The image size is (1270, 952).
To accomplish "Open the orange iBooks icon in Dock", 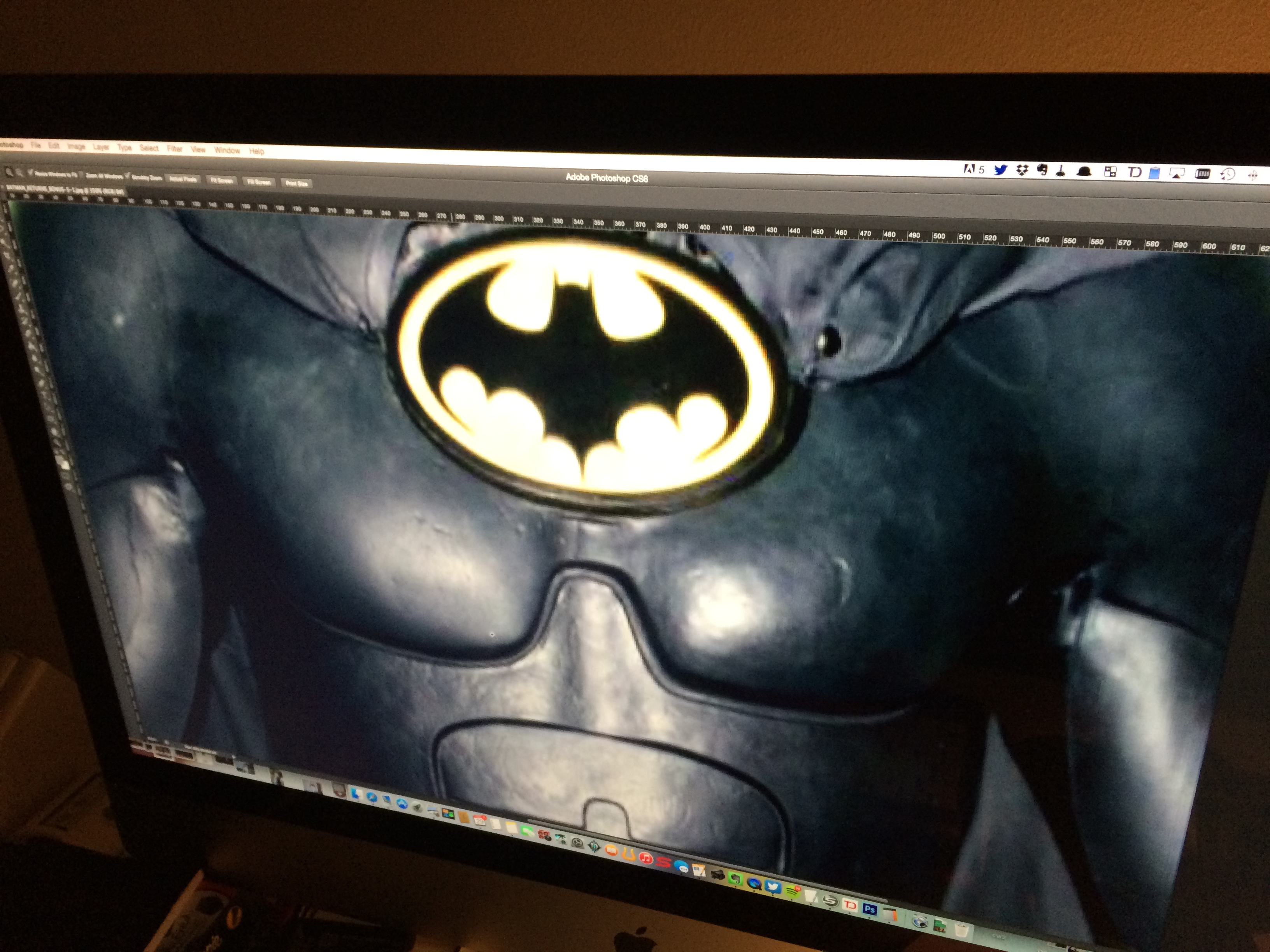I will (612, 850).
